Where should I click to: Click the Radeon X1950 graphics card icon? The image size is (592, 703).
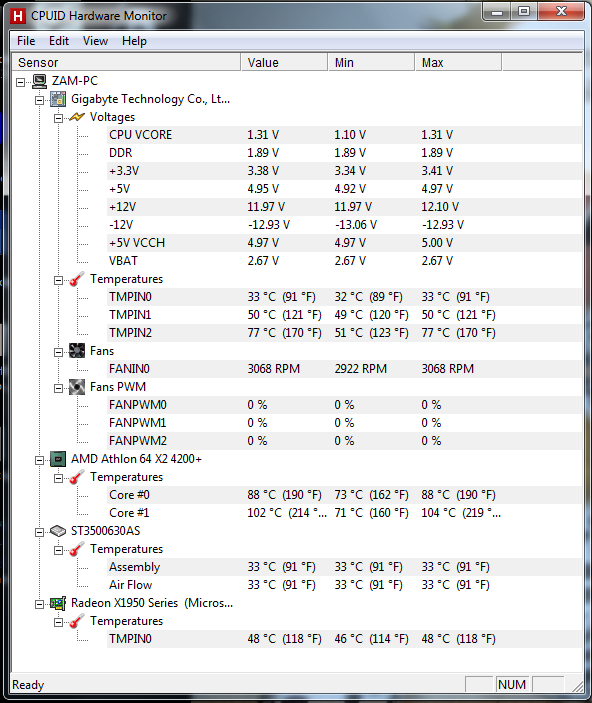(58, 603)
